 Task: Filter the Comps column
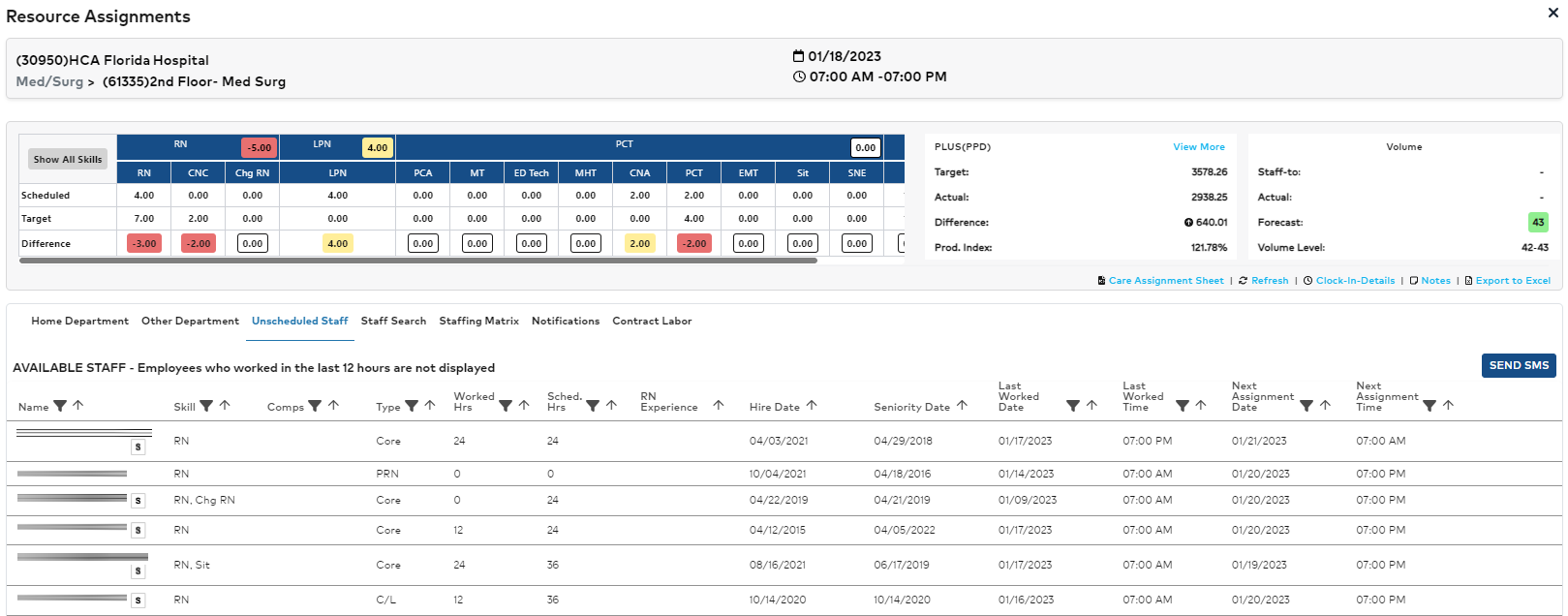(x=315, y=406)
